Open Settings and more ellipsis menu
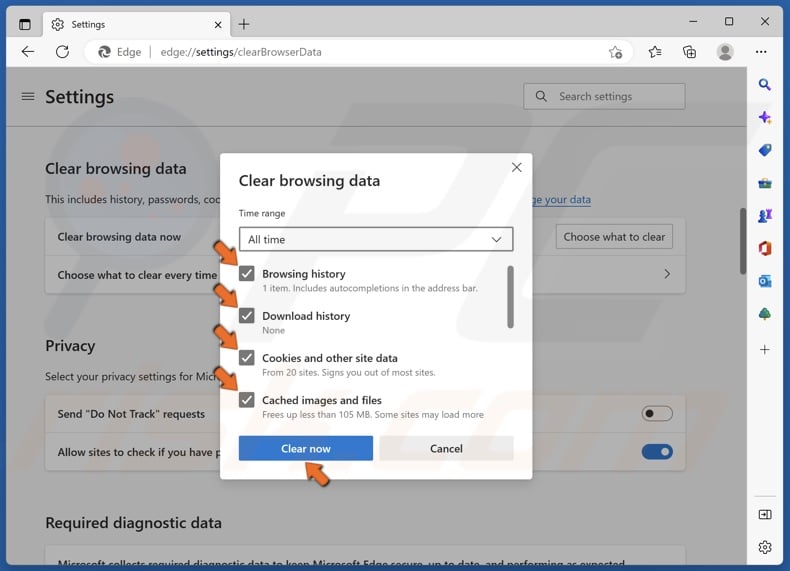790x571 pixels. pos(761,52)
